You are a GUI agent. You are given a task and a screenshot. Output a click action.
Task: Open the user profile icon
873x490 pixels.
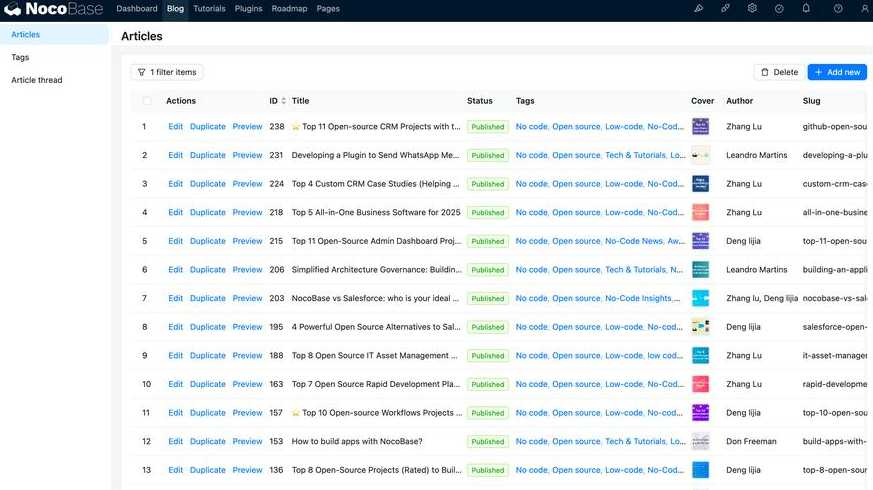point(865,8)
